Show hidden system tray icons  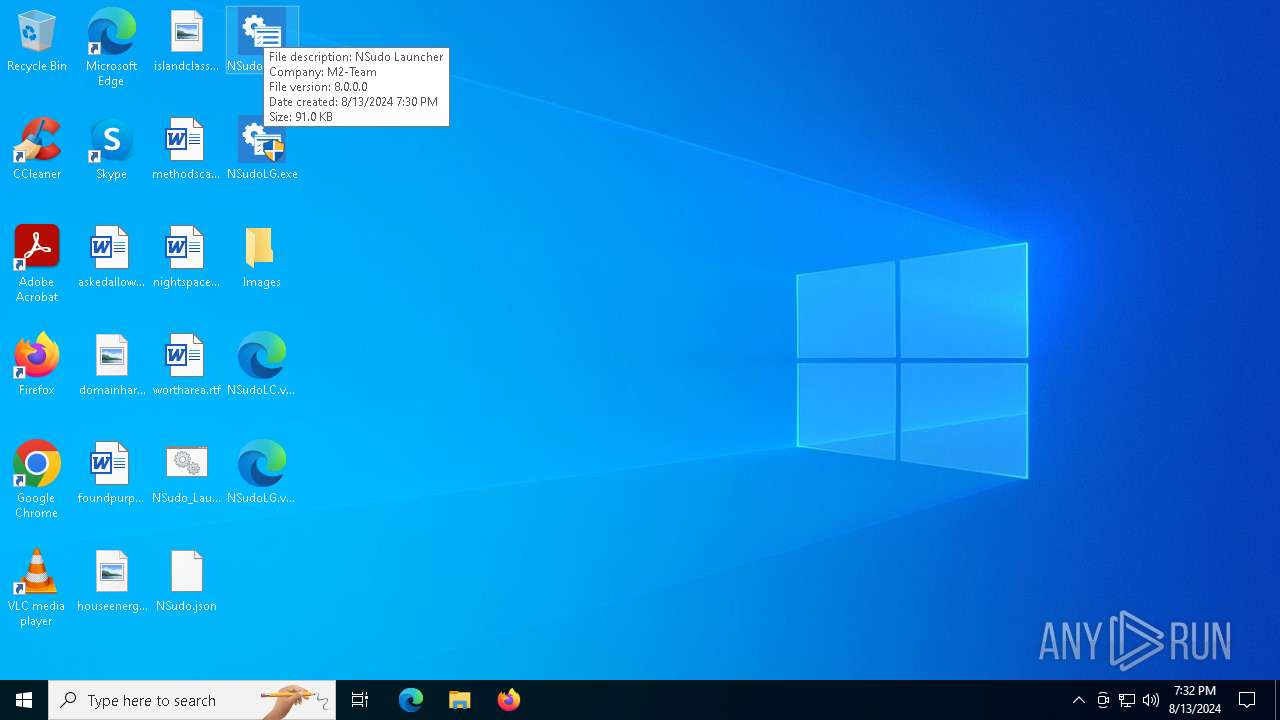1079,700
